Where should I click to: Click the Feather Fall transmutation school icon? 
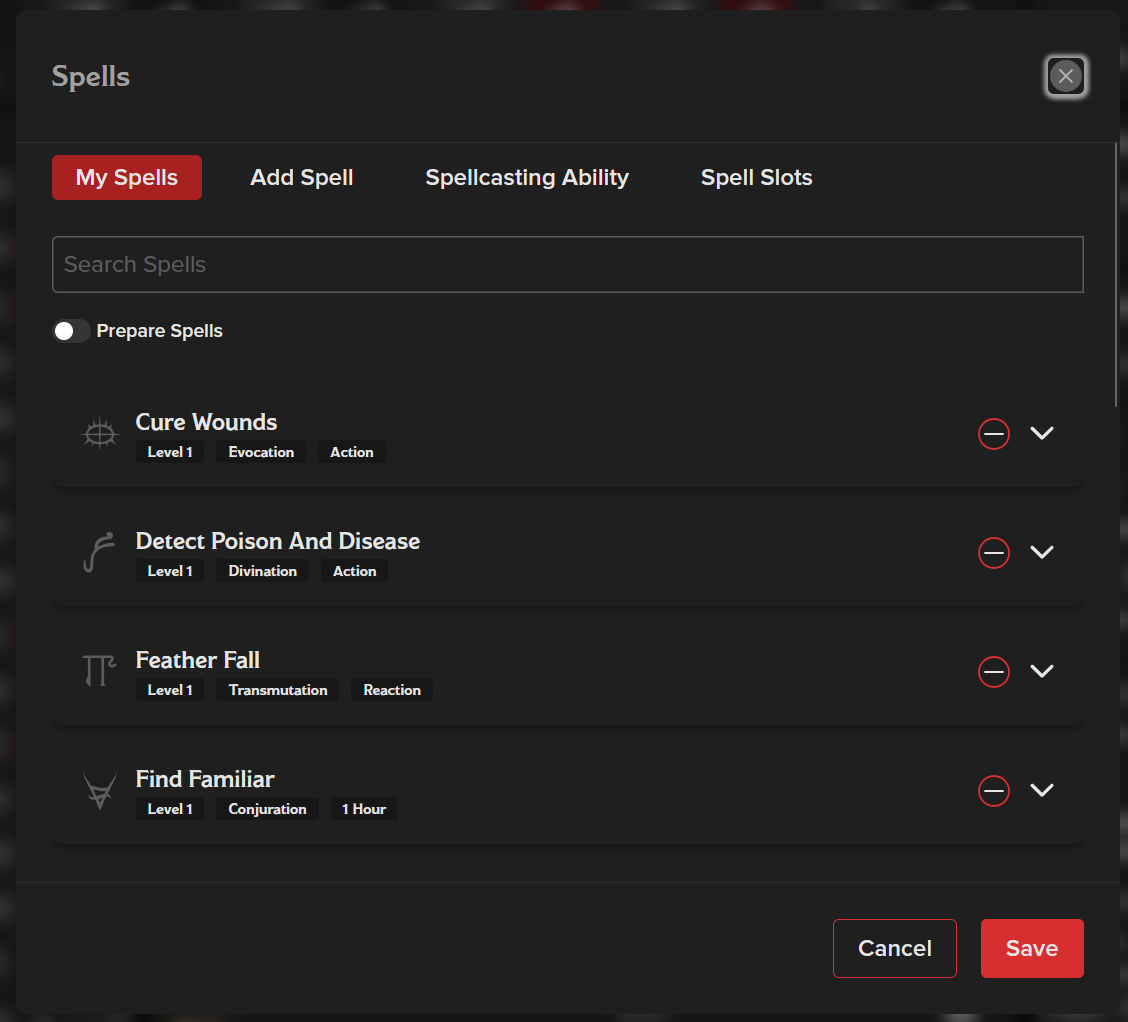pos(98,672)
